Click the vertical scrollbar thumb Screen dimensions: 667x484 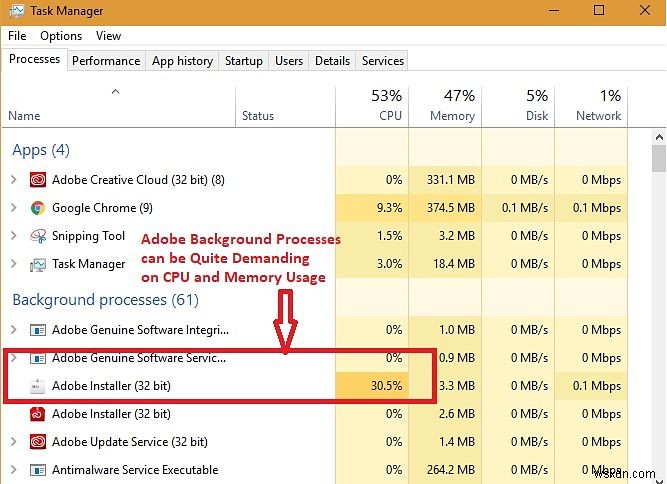[x=659, y=158]
